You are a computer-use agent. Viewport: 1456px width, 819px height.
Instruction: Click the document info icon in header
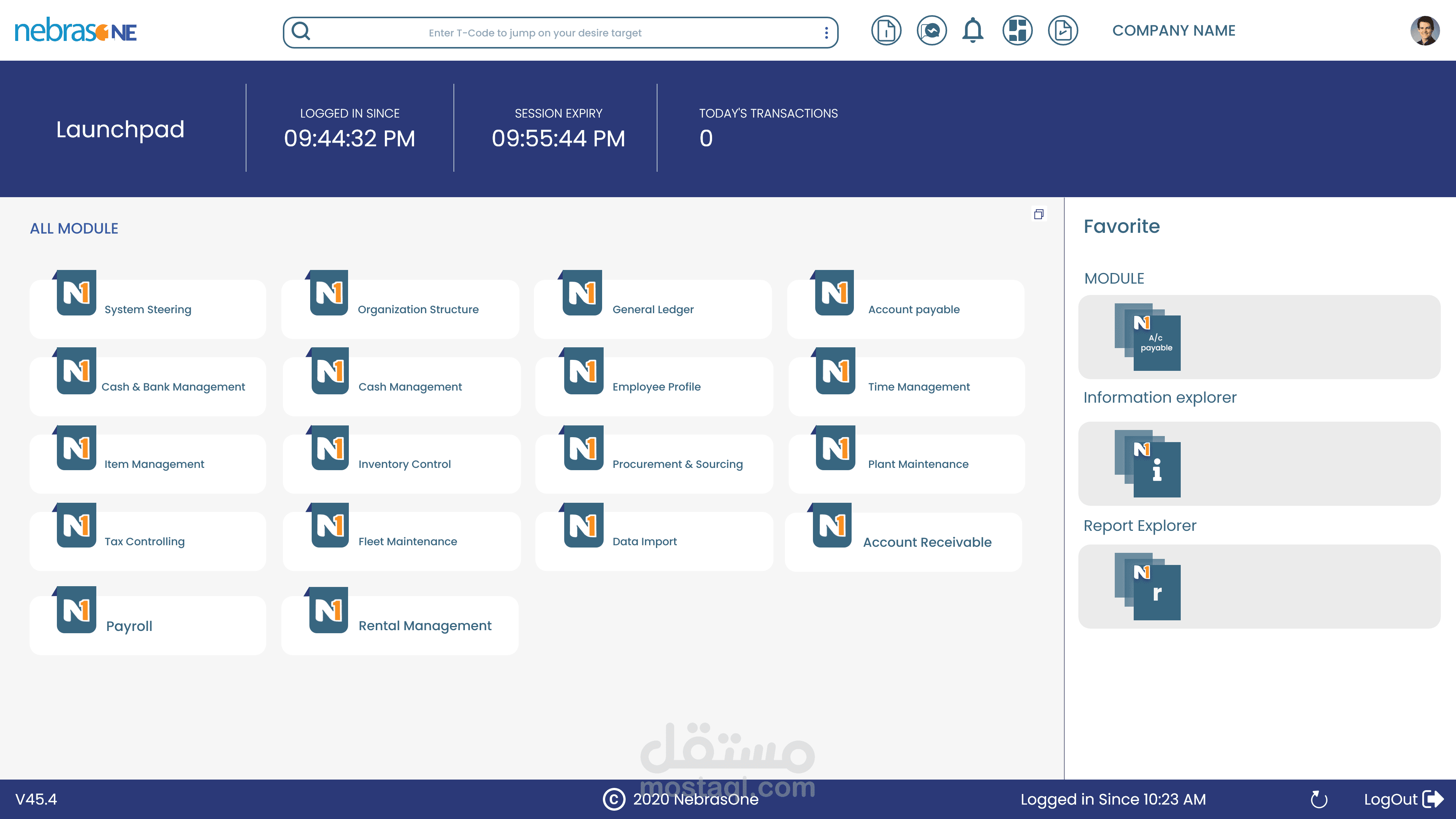point(886,30)
